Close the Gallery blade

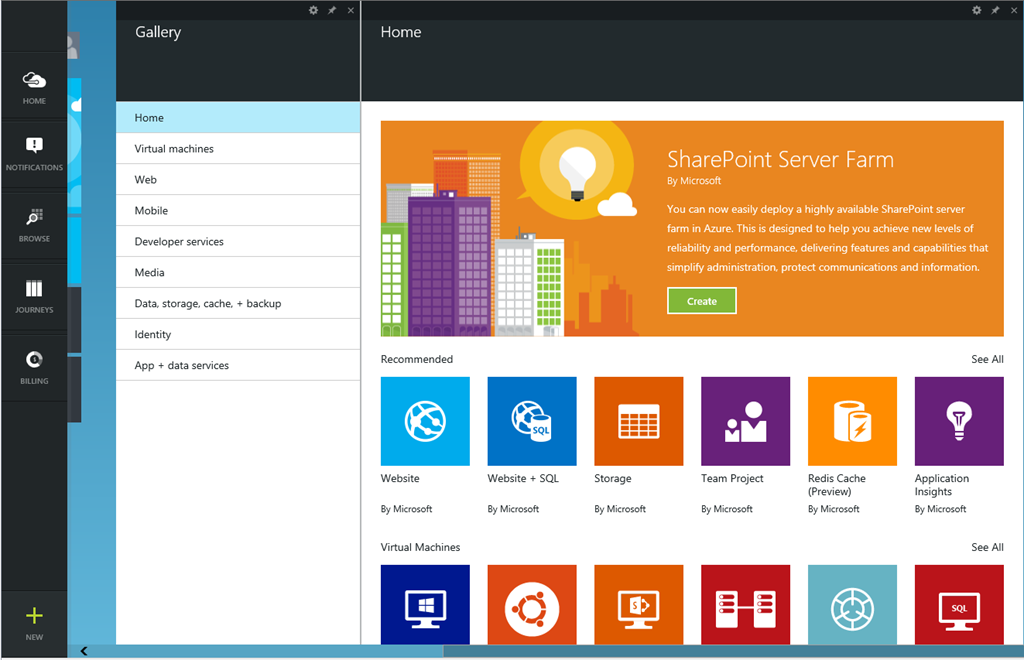point(351,10)
